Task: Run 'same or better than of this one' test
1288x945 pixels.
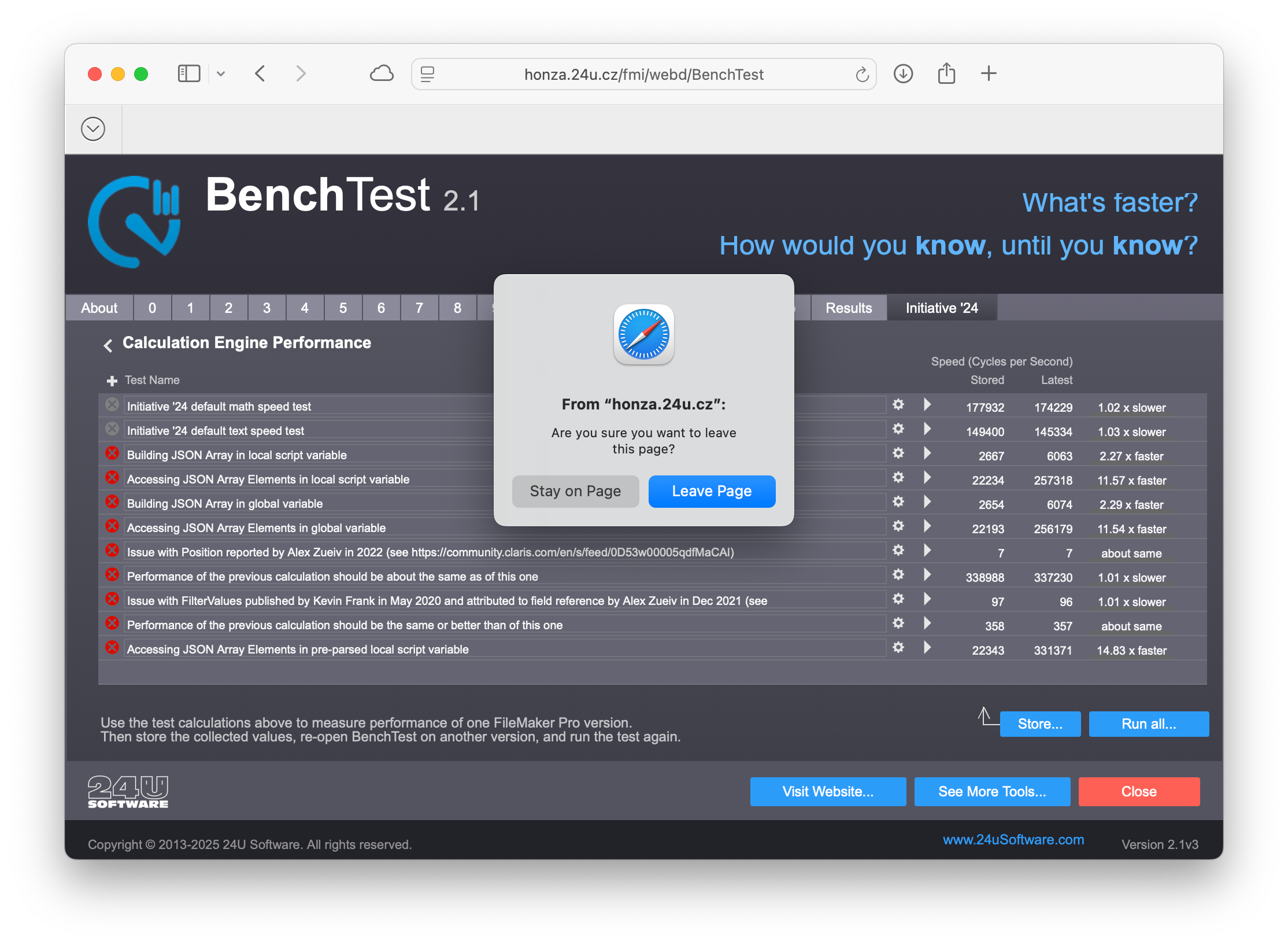Action: [x=927, y=623]
